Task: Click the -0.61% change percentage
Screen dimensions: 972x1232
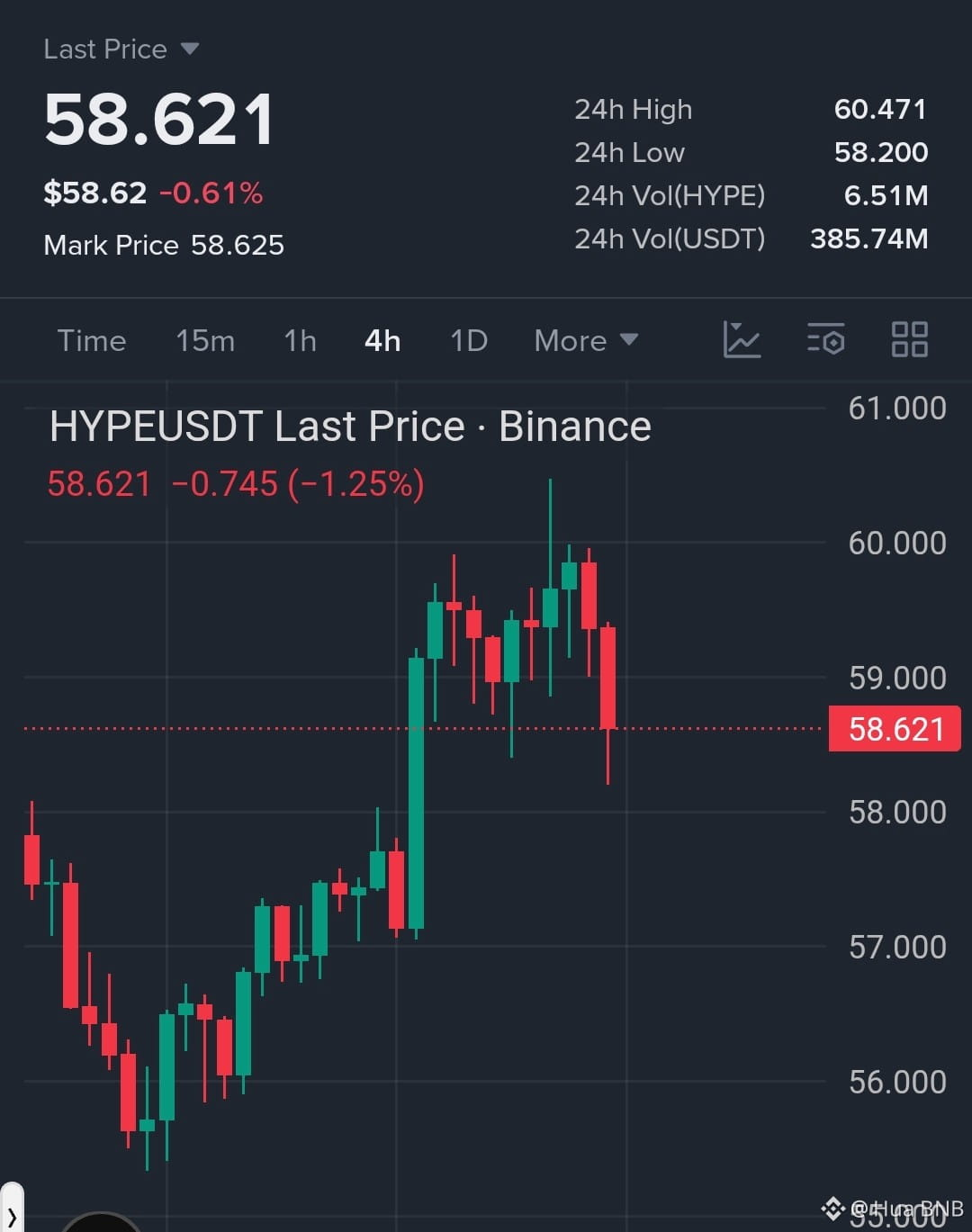Action: 211,193
